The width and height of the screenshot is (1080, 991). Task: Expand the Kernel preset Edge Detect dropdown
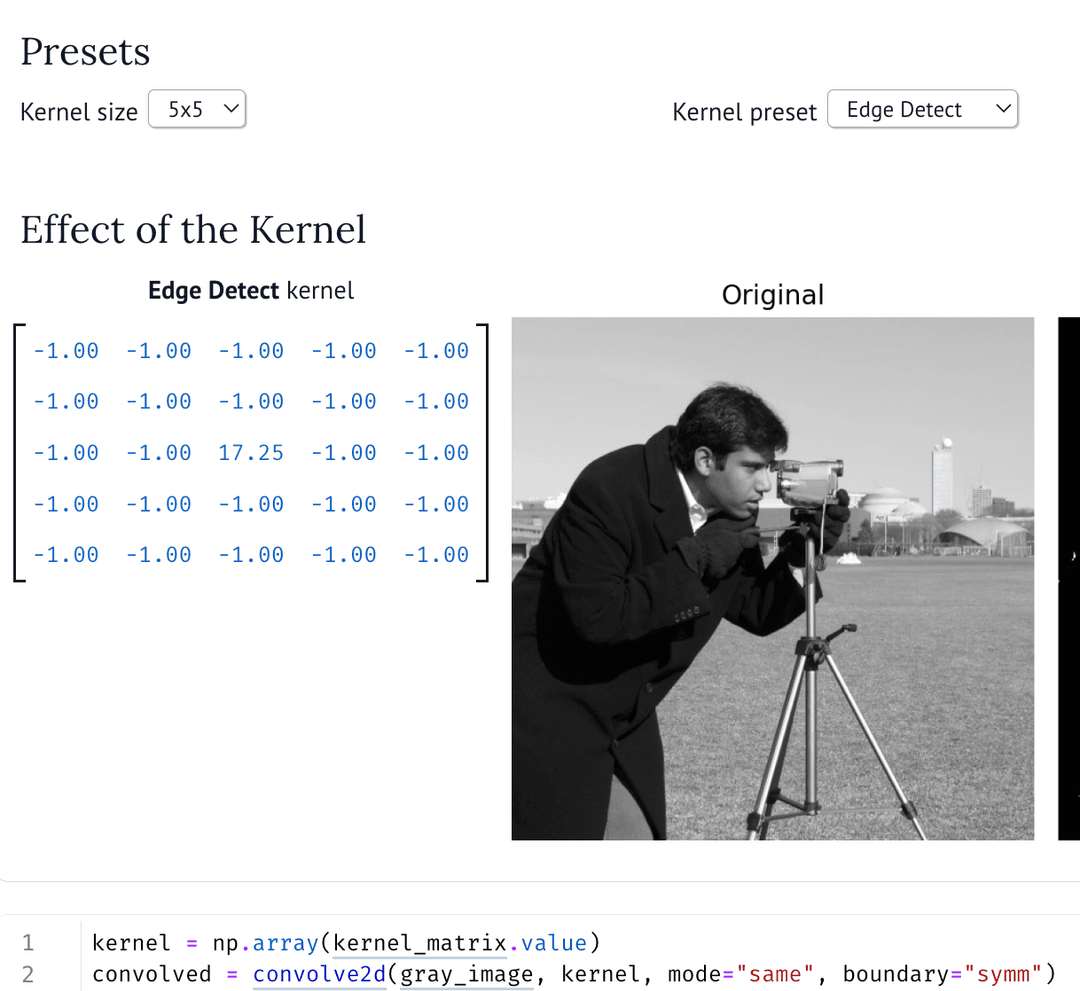922,110
